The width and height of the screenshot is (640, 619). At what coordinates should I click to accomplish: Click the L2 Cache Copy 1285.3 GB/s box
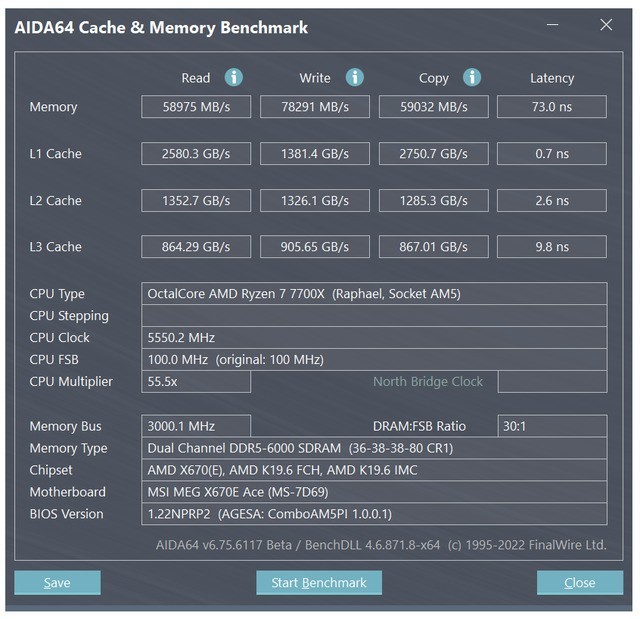coord(433,201)
